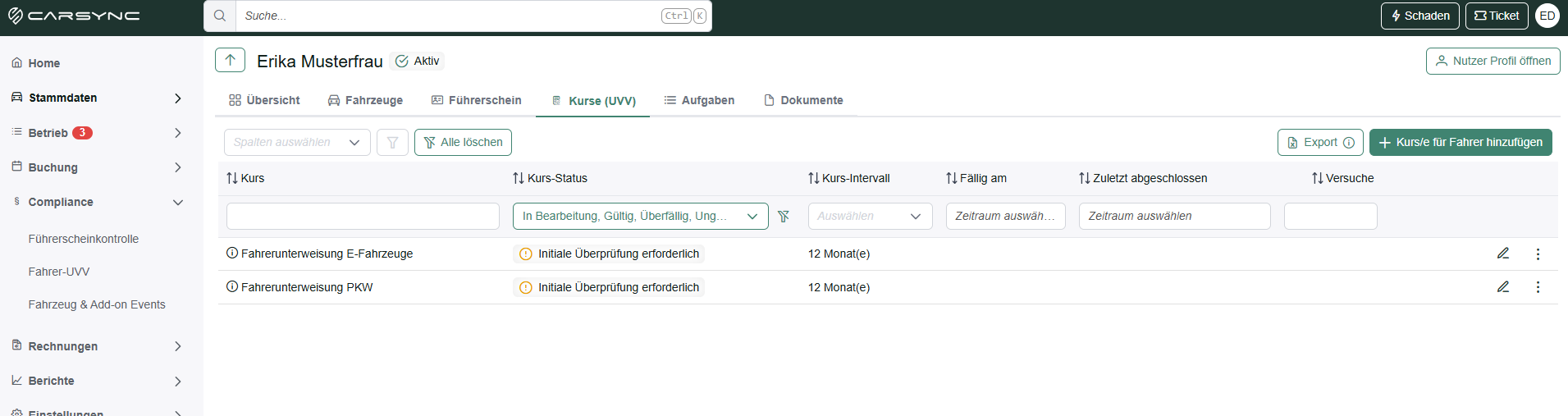Image resolution: width=1568 pixels, height=416 pixels.
Task: Open Kurs-Status filter dropdown
Action: [x=640, y=217]
